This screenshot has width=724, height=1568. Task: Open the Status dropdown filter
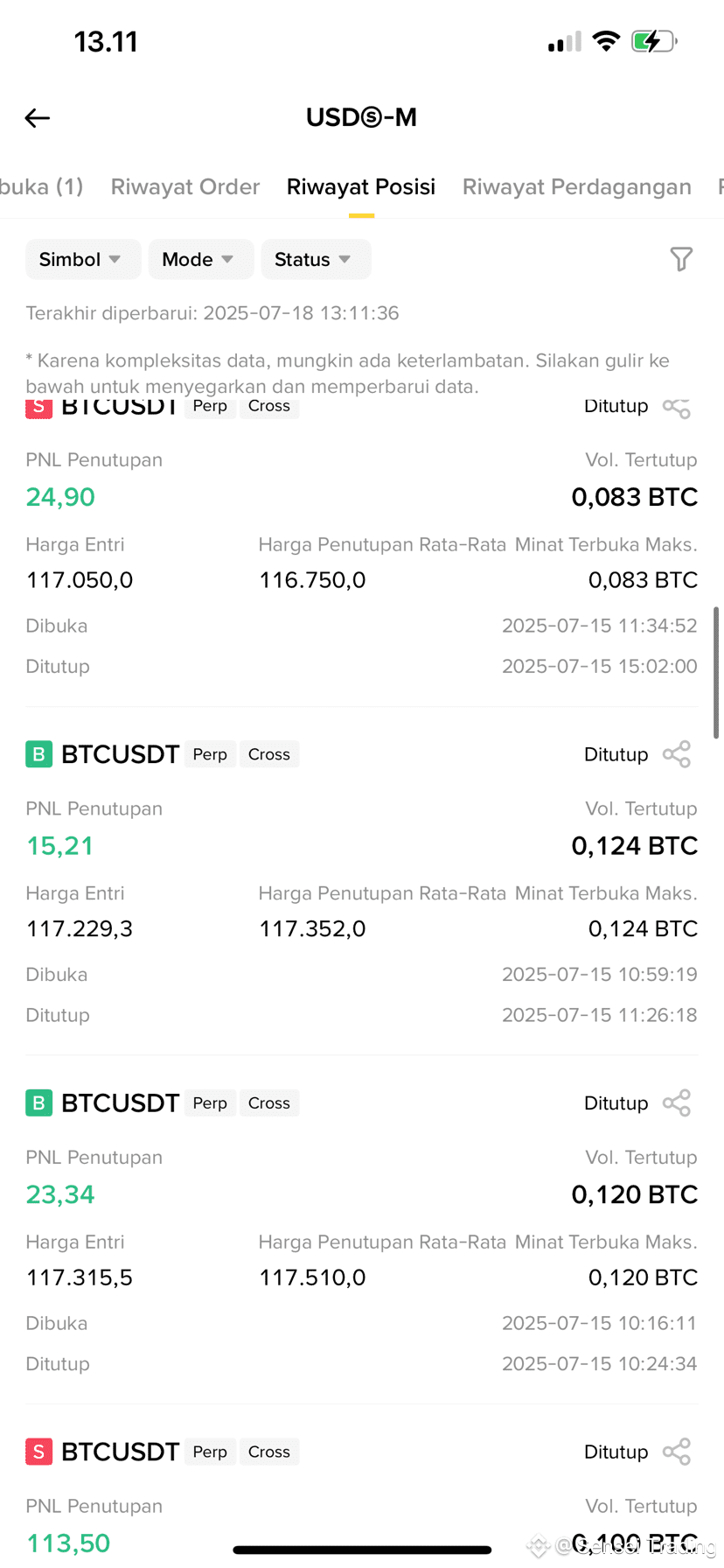316,259
